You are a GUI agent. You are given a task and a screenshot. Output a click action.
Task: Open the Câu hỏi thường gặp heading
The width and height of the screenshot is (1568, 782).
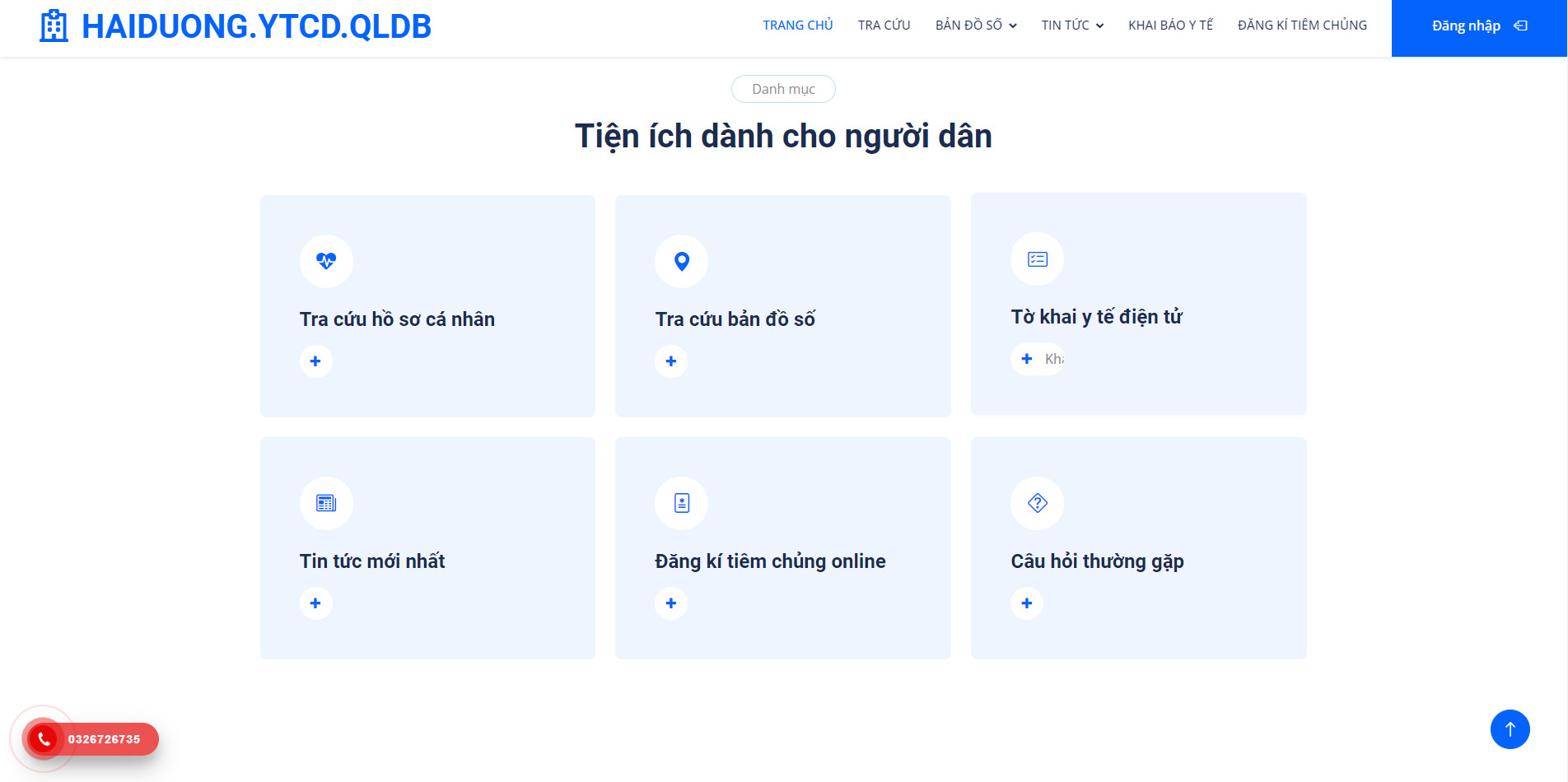[1097, 561]
